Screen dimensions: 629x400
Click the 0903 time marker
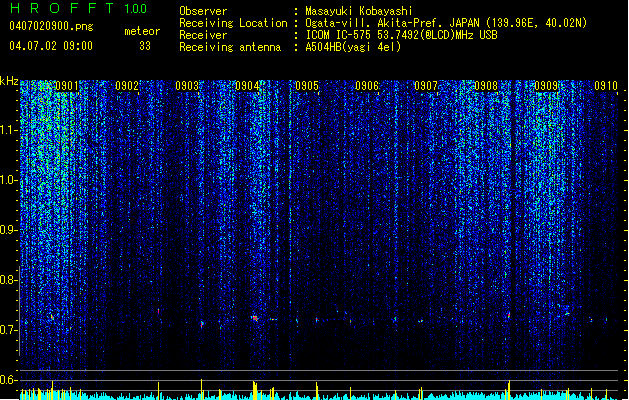187,86
